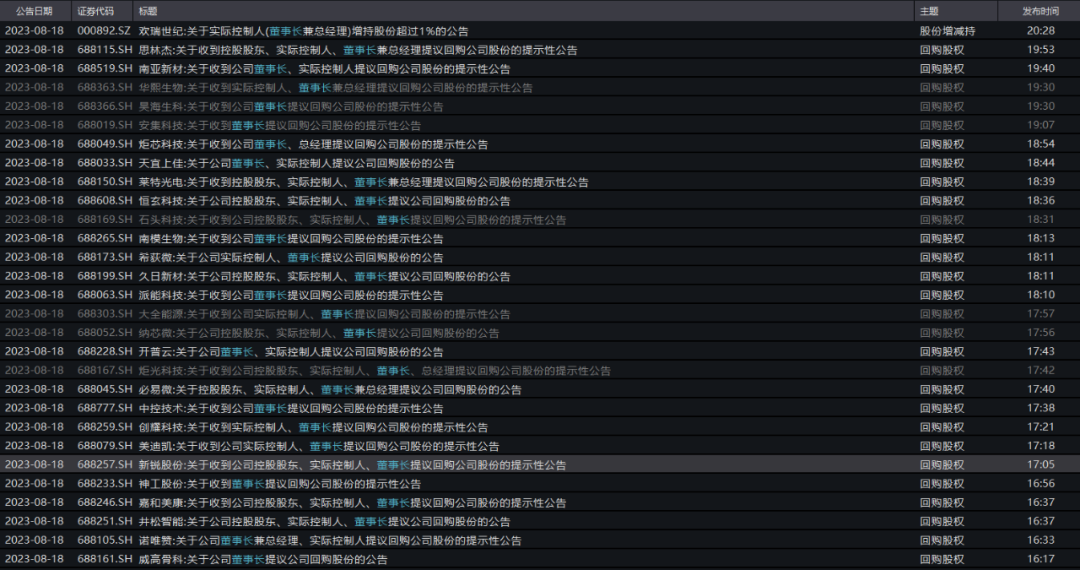Image resolution: width=1080 pixels, height=570 pixels.
Task: Open the 安集科技 announcement title
Action: (280, 125)
